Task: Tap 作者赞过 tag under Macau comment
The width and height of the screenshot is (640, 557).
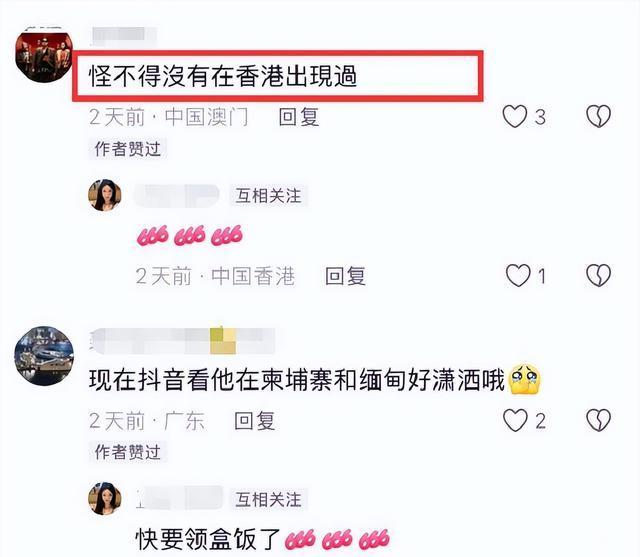Action: (128, 149)
